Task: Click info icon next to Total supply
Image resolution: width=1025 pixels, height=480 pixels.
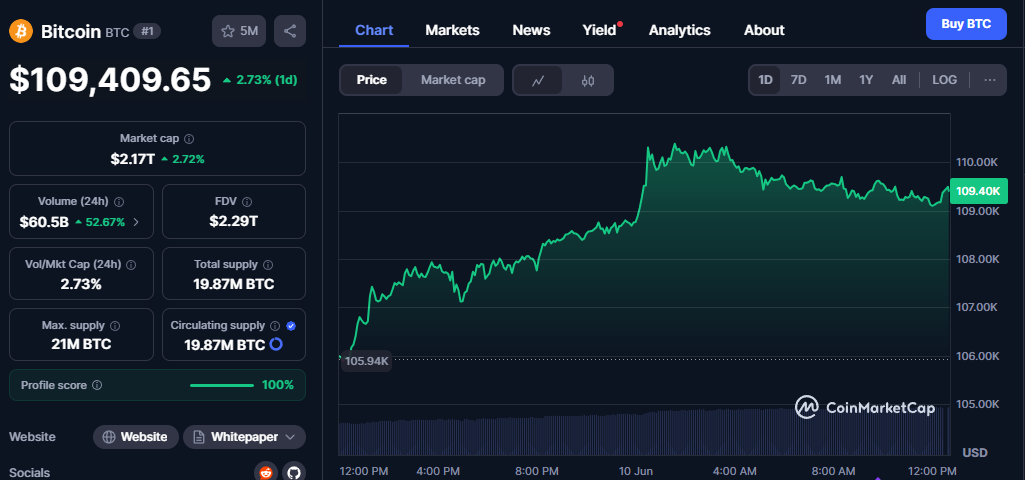Action: 268,265
